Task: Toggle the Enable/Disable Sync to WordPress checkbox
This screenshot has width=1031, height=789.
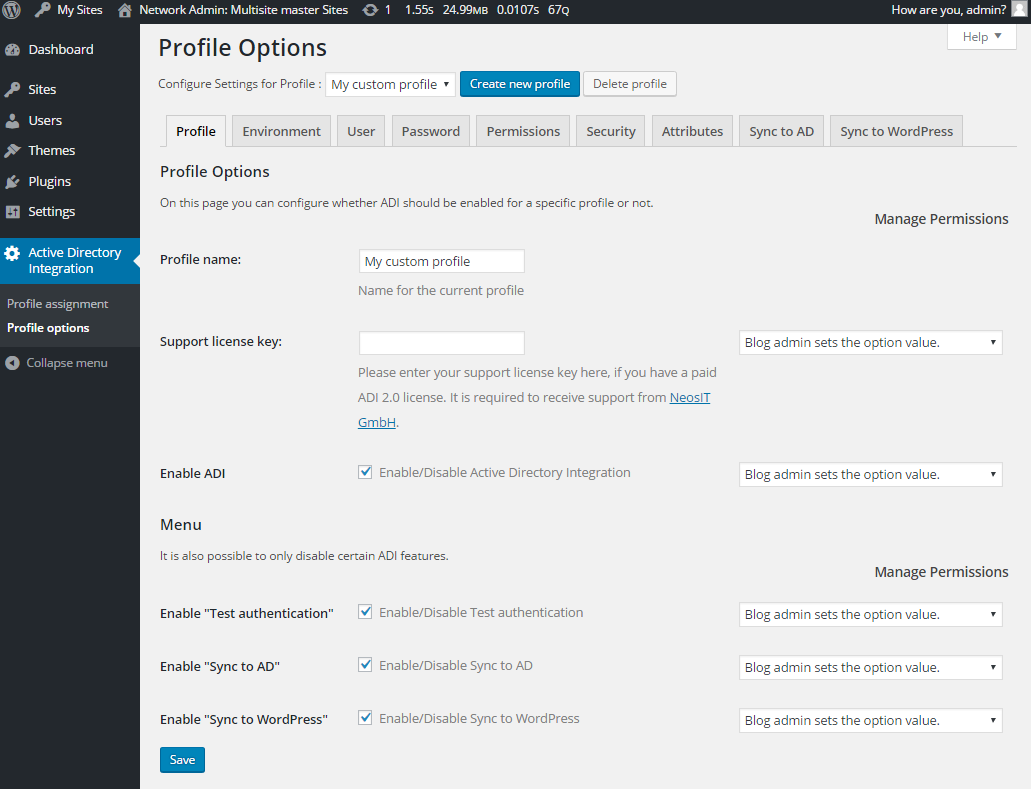Action: point(365,718)
